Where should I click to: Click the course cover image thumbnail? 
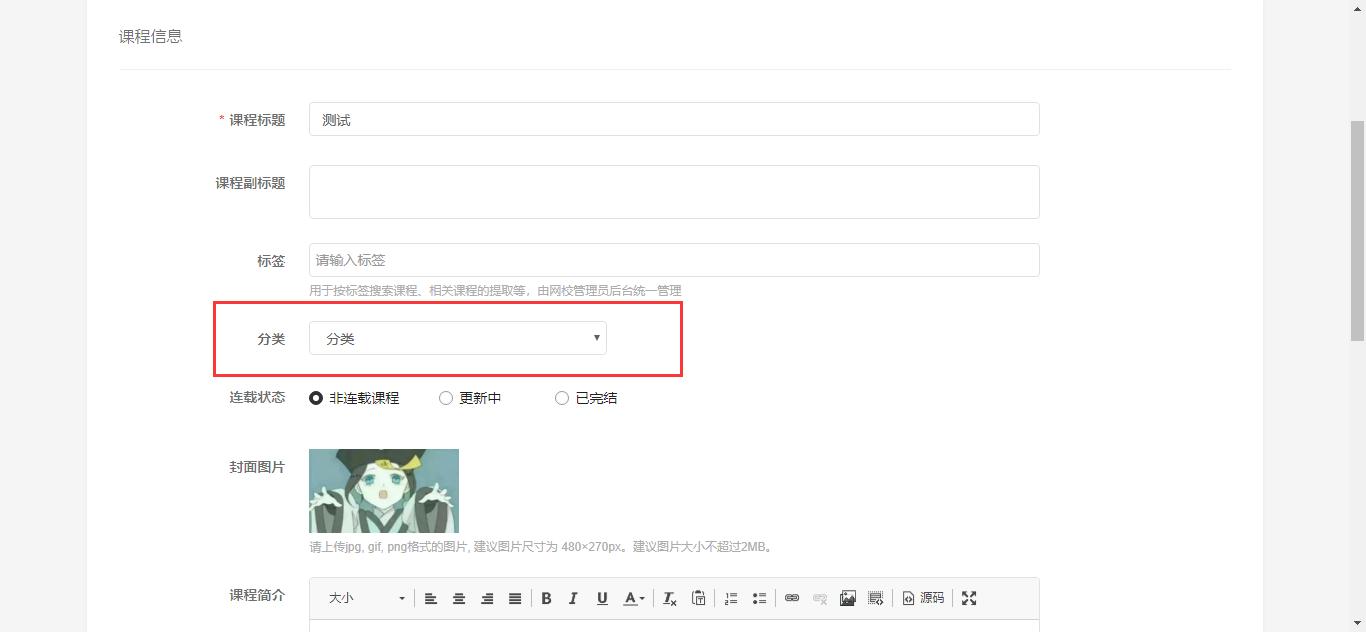[384, 490]
